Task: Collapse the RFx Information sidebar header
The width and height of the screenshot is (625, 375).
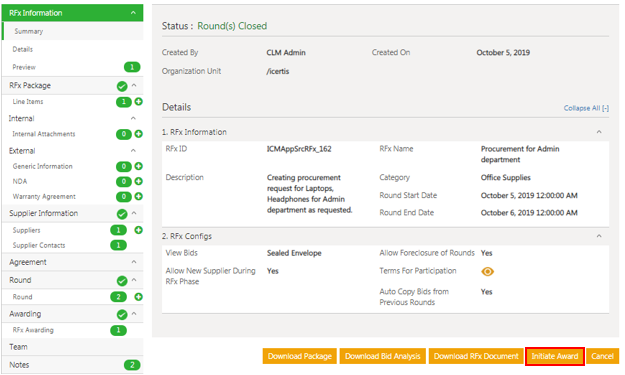Action: (x=133, y=13)
